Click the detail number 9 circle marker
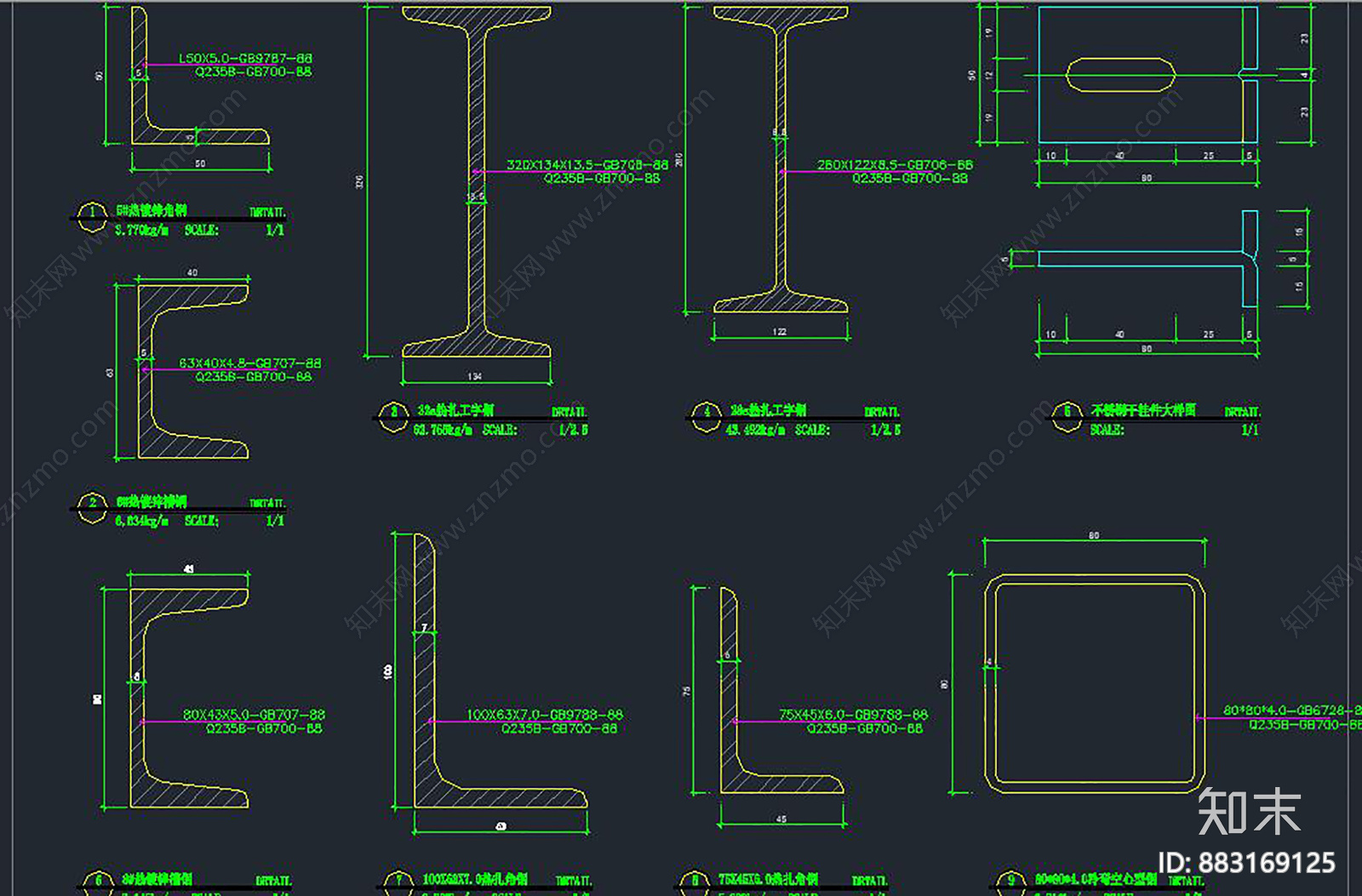1362x896 pixels. pos(1011,883)
